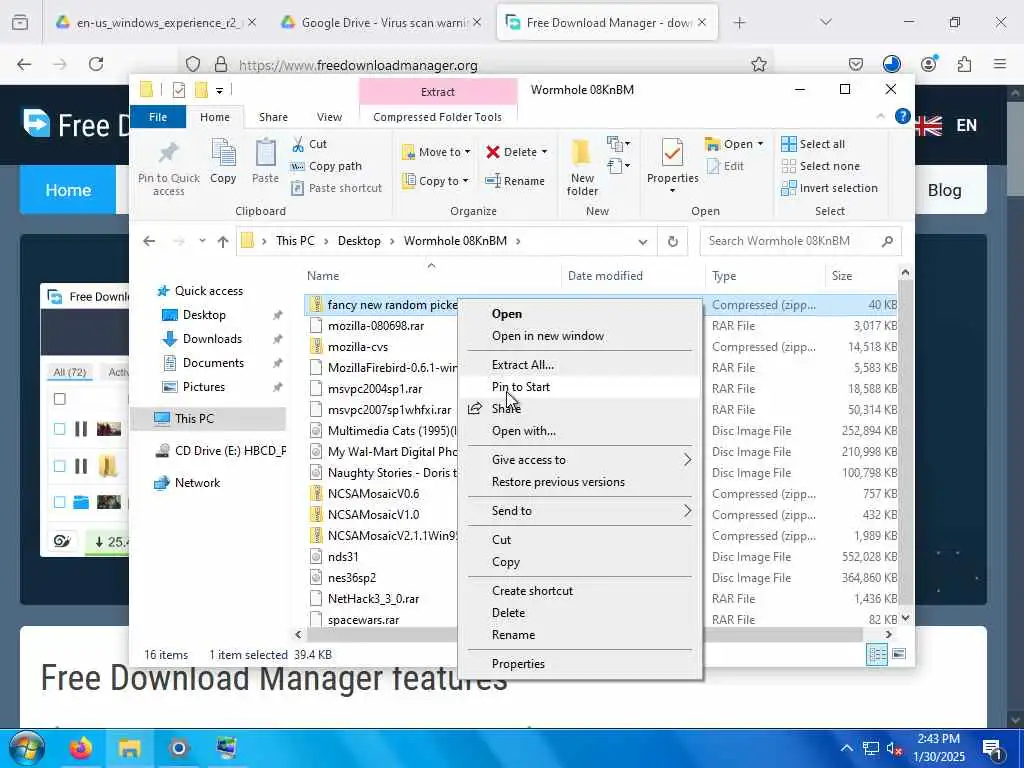The height and width of the screenshot is (768, 1024).
Task: Open Firefox extensions puzzle icon
Action: pos(964,64)
